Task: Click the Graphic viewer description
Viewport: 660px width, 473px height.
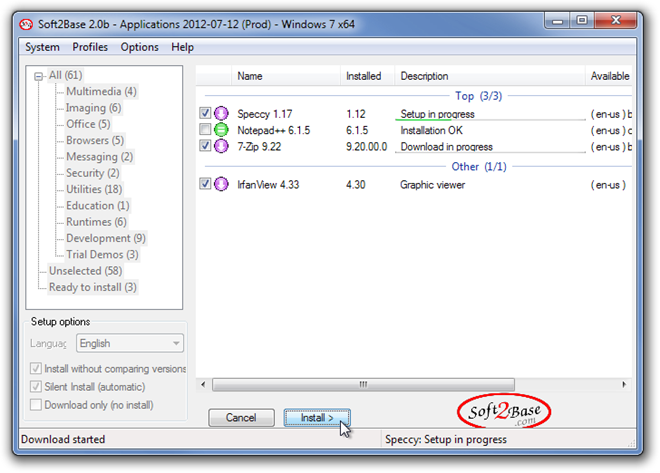Action: 433,185
